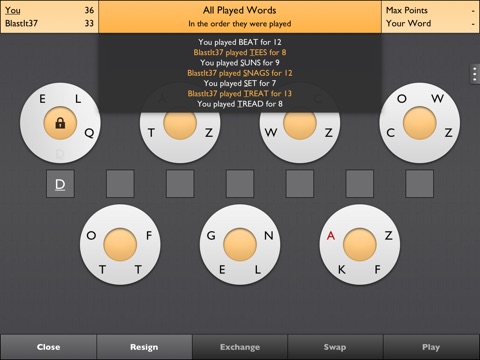
Task: Pick letter F on the O-F-T-T dial
Action: (x=149, y=235)
